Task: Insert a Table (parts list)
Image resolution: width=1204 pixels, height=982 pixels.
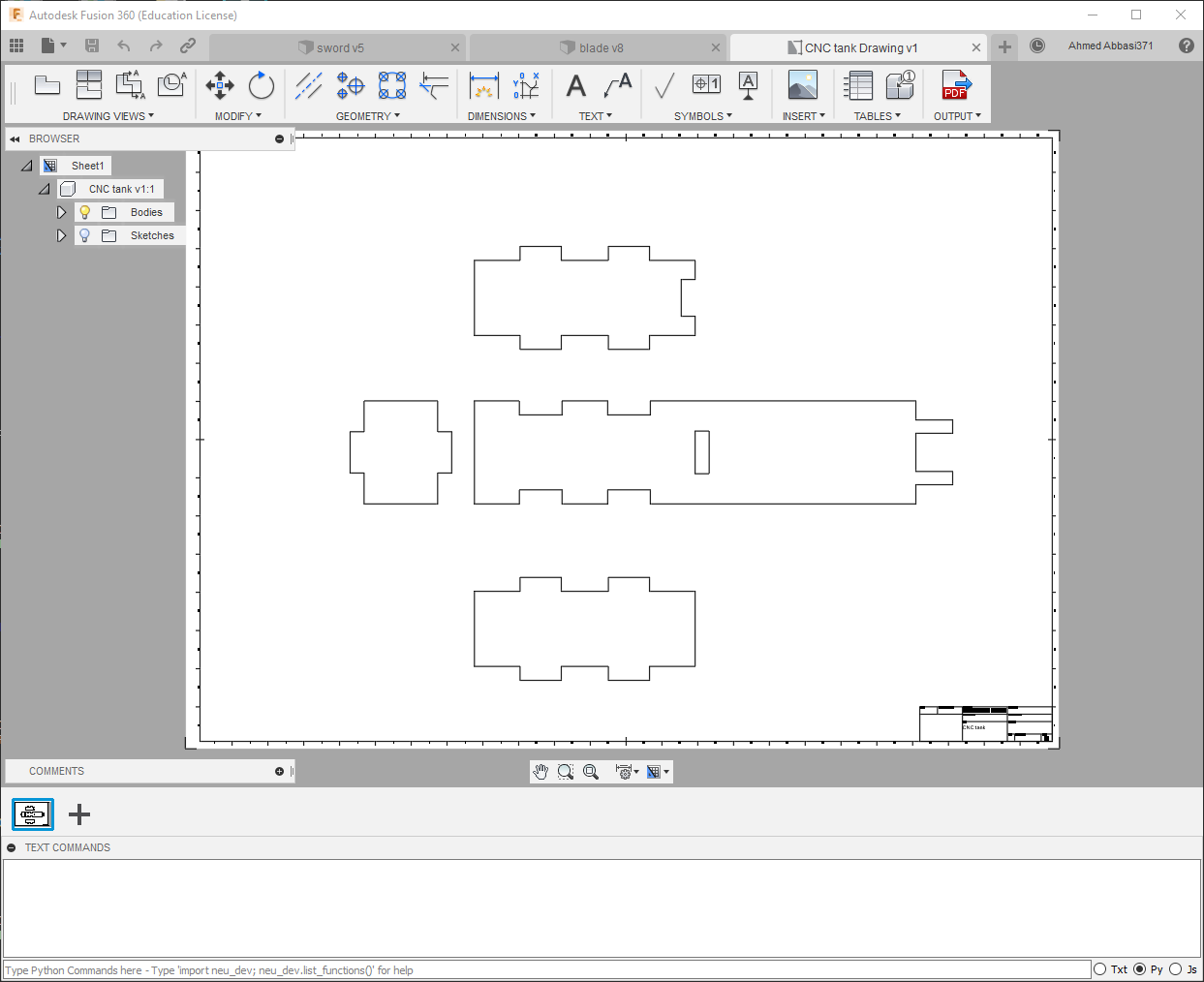Action: pyautogui.click(x=858, y=85)
